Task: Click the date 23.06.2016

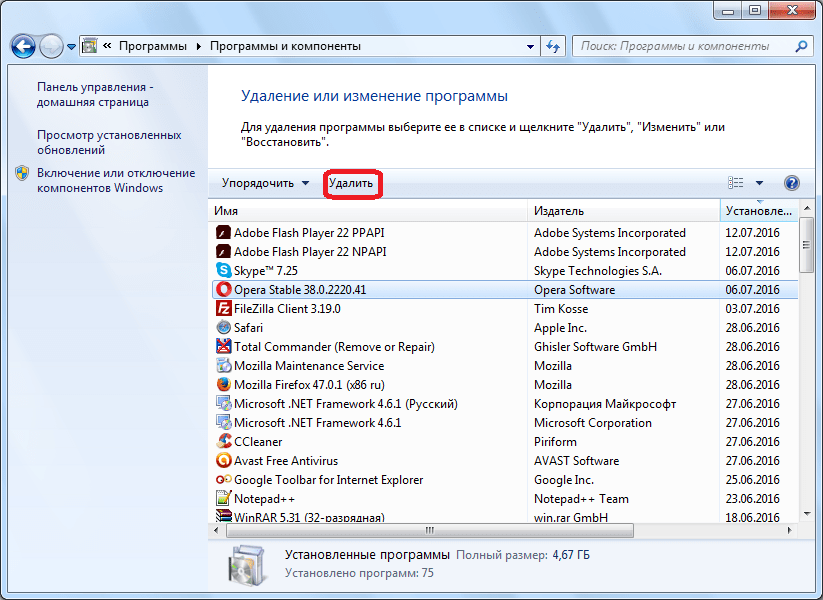Action: pyautogui.click(x=753, y=498)
